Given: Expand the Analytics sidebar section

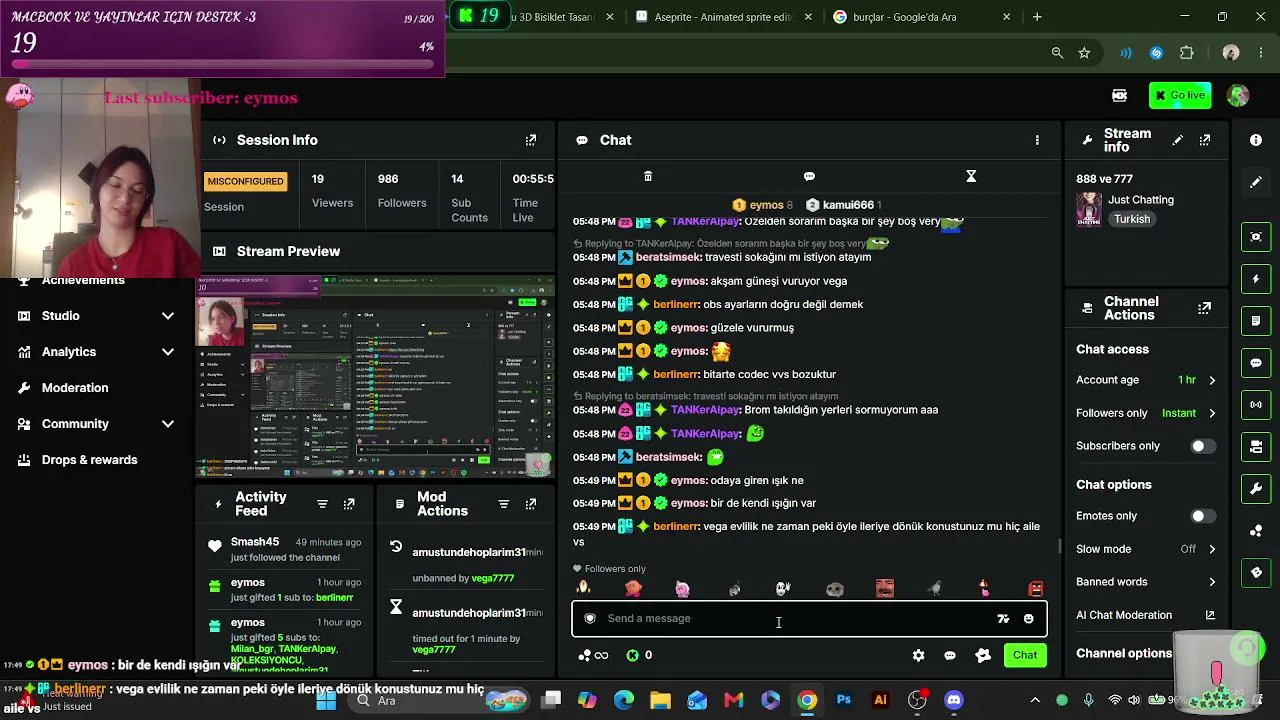Looking at the screenshot, I should 96,352.
